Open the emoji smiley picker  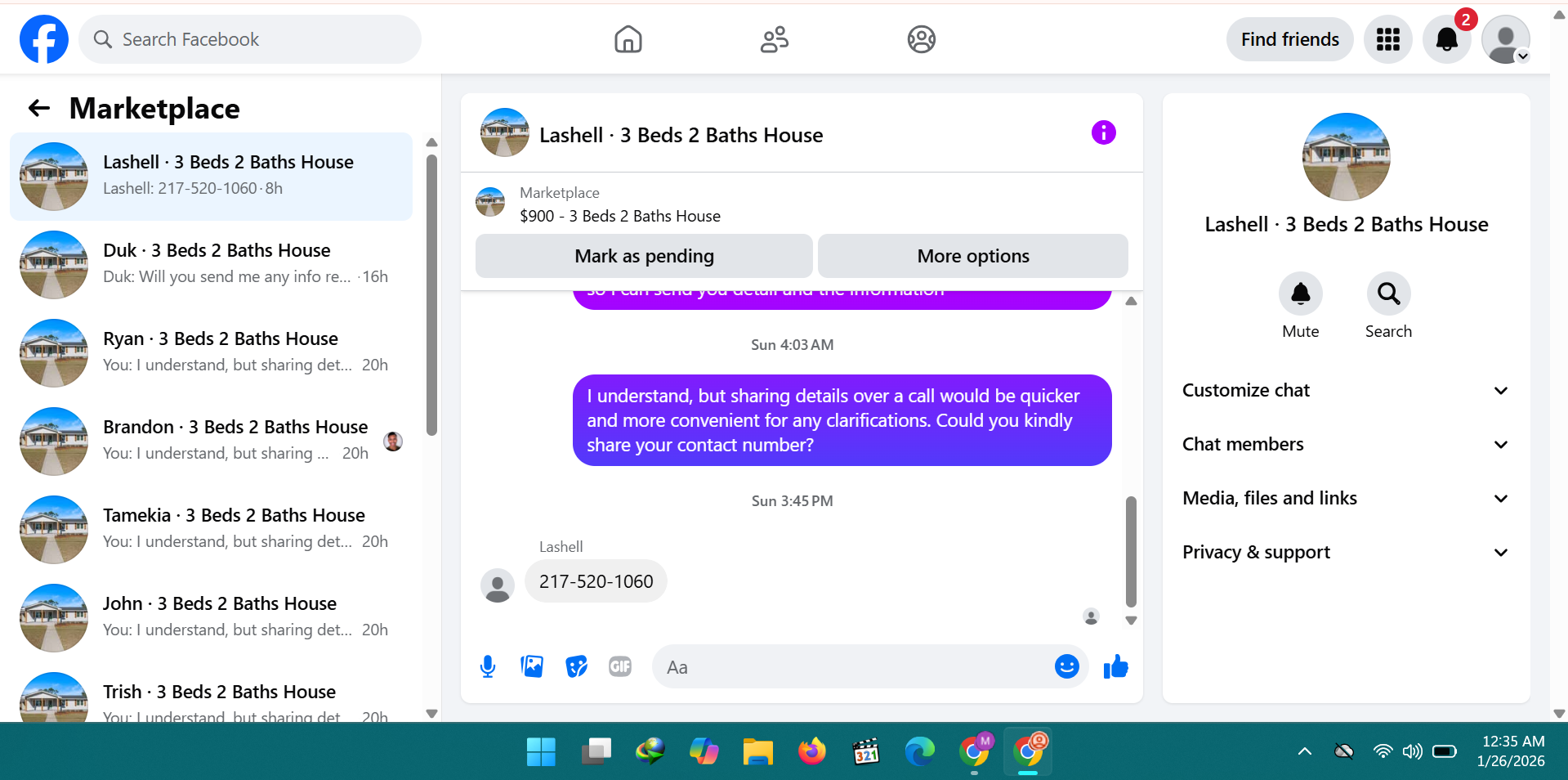point(1066,667)
